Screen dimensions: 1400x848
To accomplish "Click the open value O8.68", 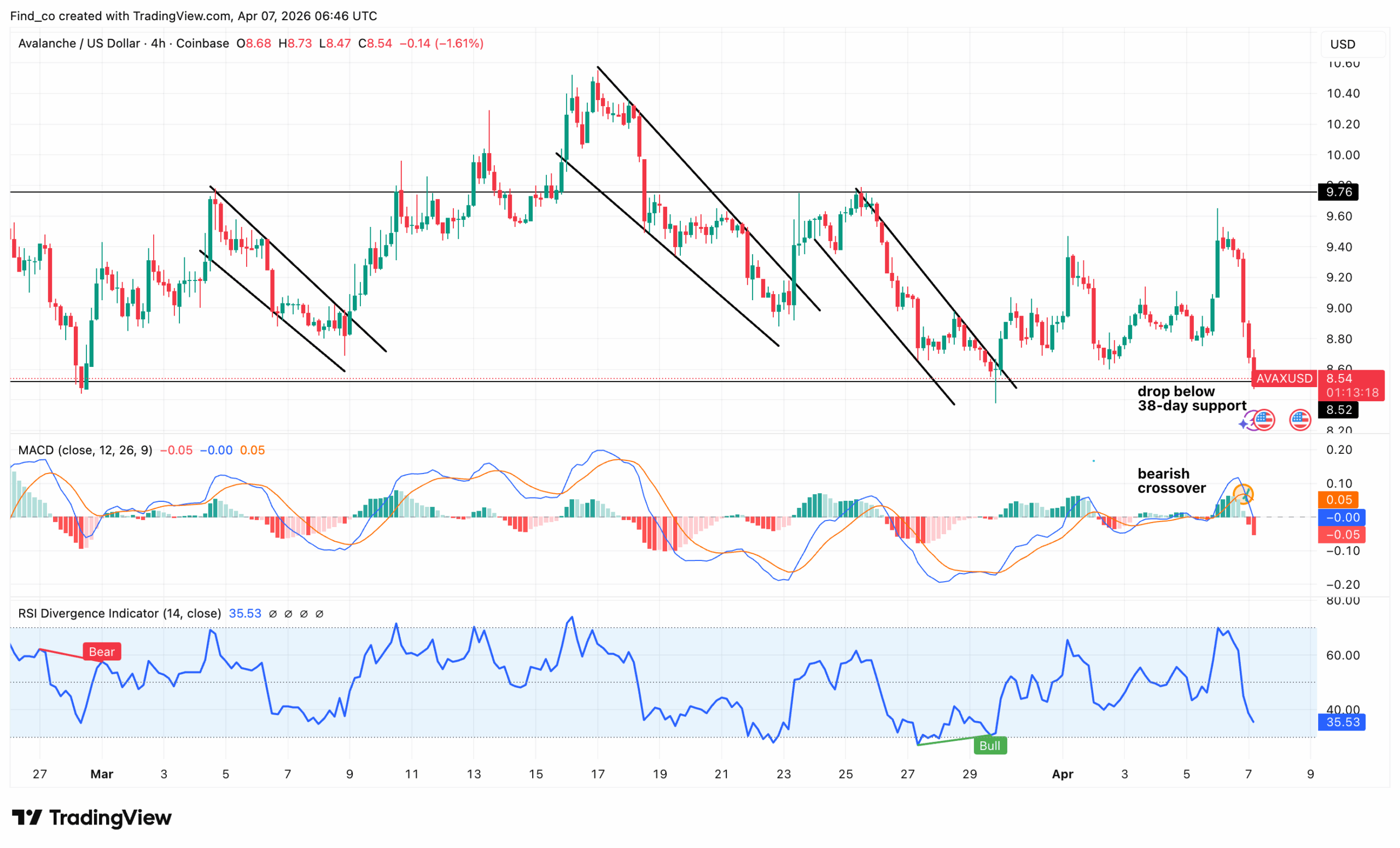I will [x=253, y=44].
